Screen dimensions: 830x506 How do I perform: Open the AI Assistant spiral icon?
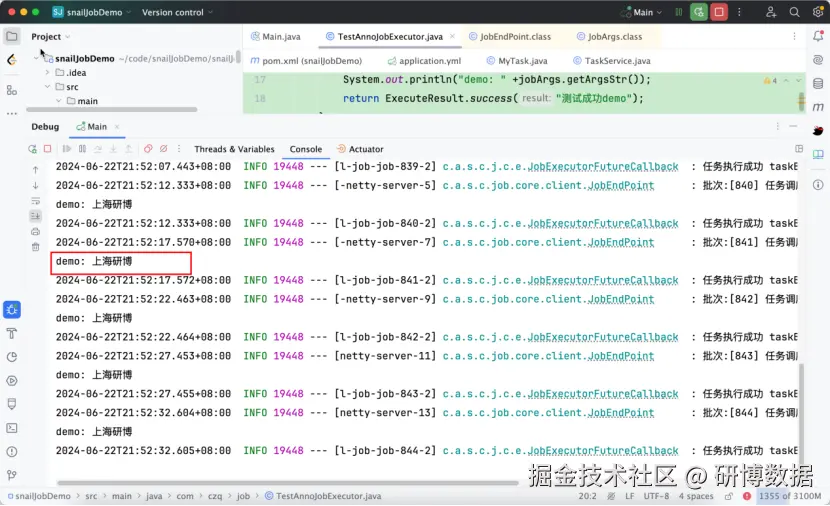pos(818,60)
